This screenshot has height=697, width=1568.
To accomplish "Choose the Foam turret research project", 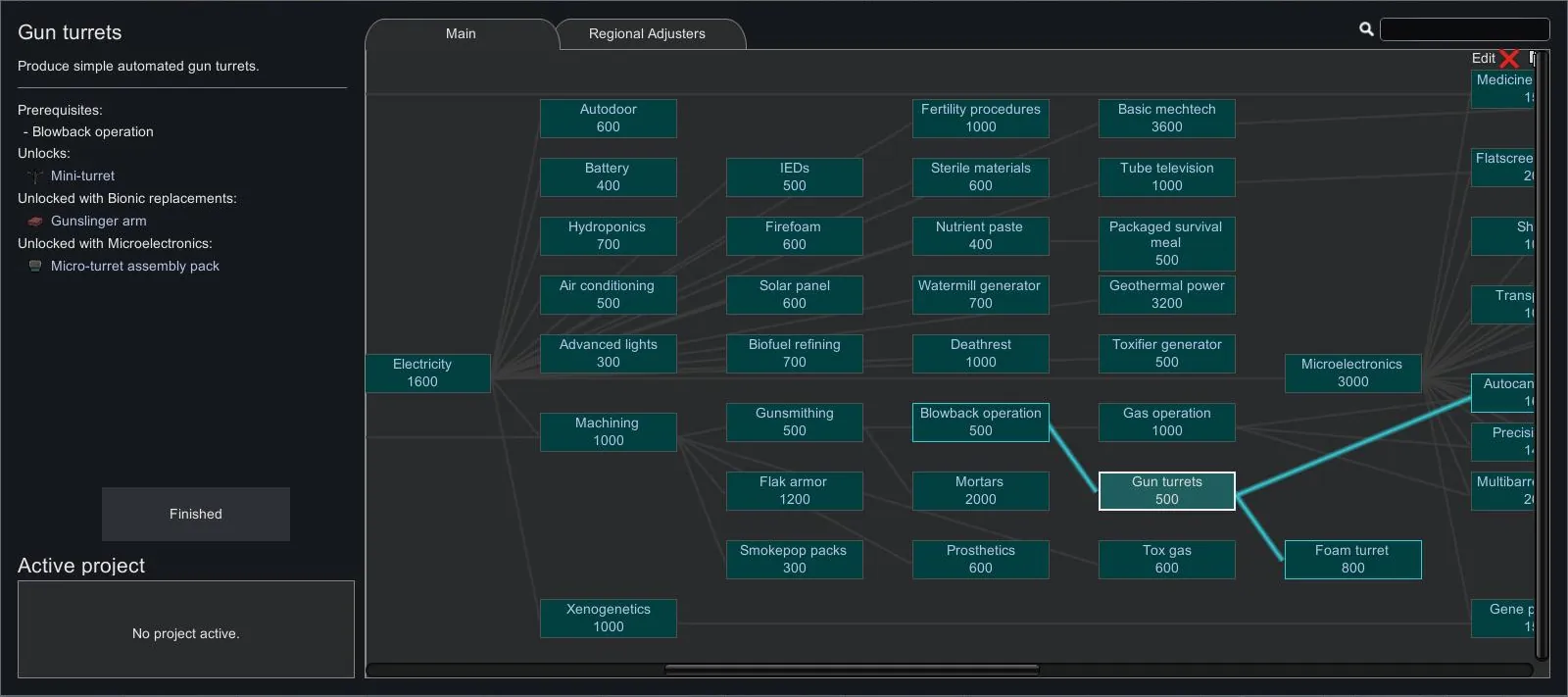I will (1352, 560).
